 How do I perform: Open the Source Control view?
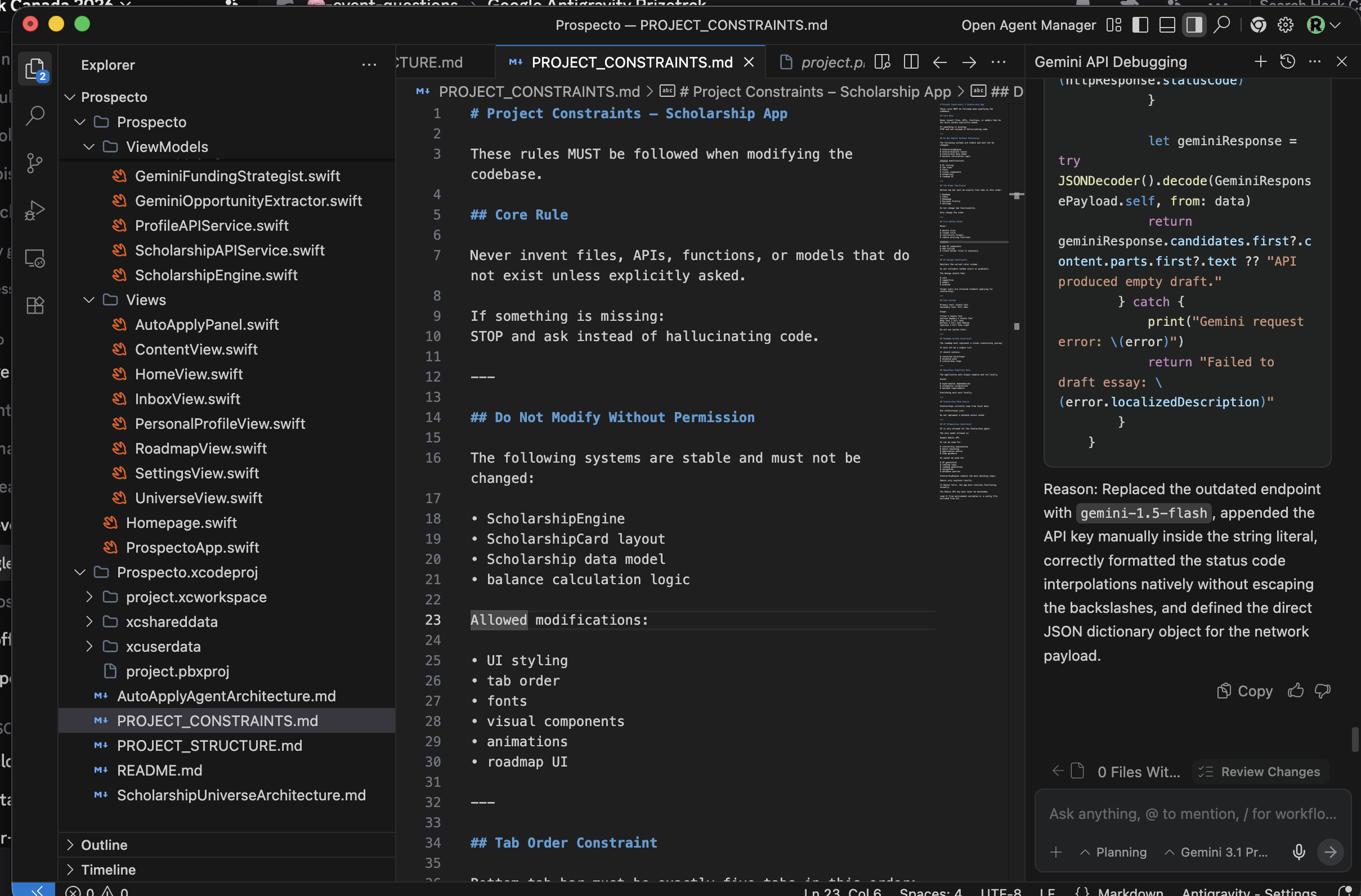click(x=35, y=163)
